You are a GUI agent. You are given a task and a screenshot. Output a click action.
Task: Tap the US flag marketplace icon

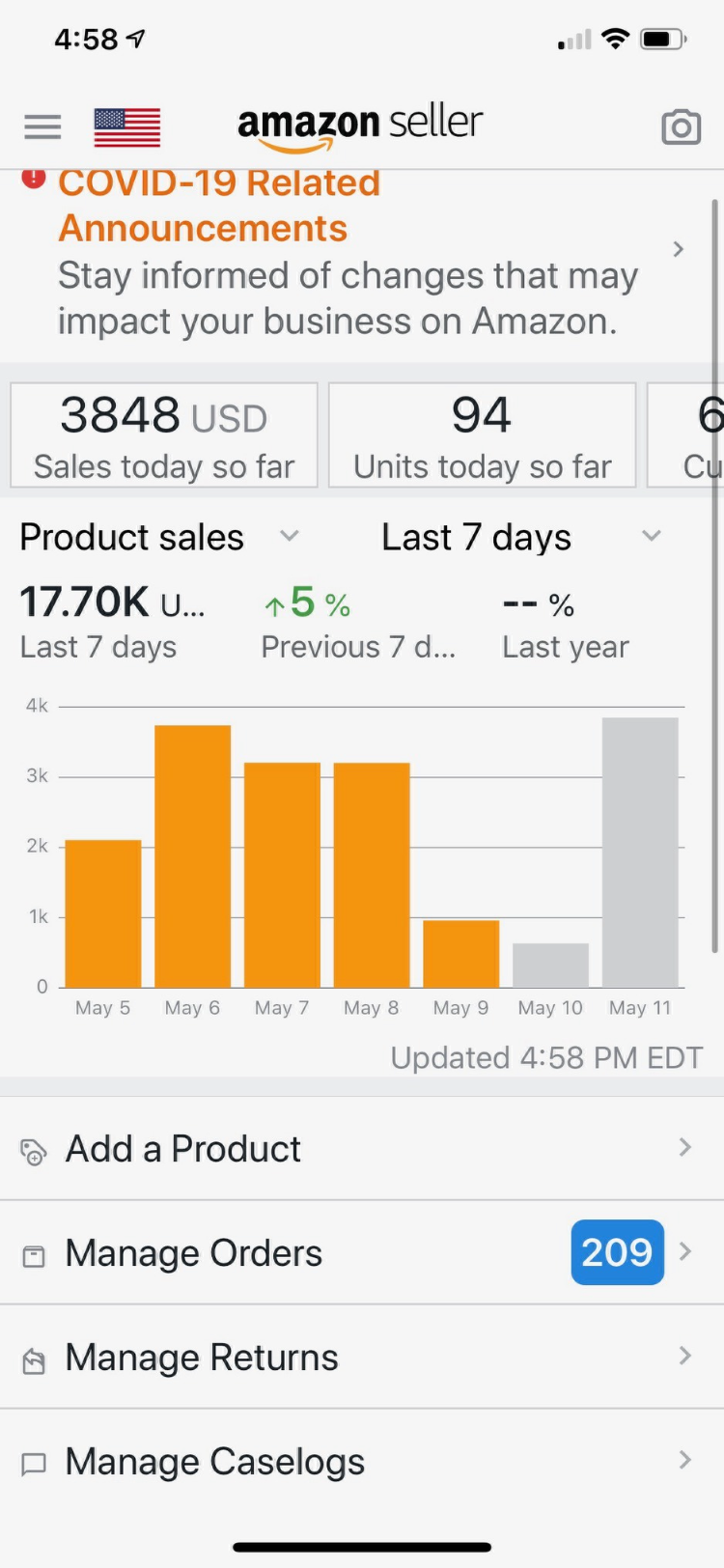point(127,127)
